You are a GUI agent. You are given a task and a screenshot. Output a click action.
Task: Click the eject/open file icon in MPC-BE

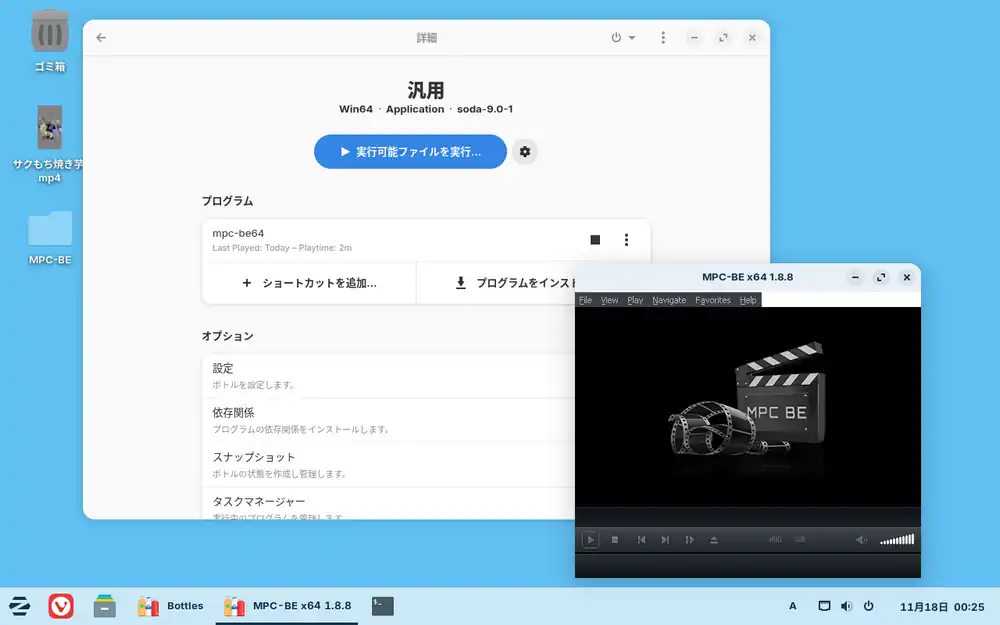[x=714, y=540]
